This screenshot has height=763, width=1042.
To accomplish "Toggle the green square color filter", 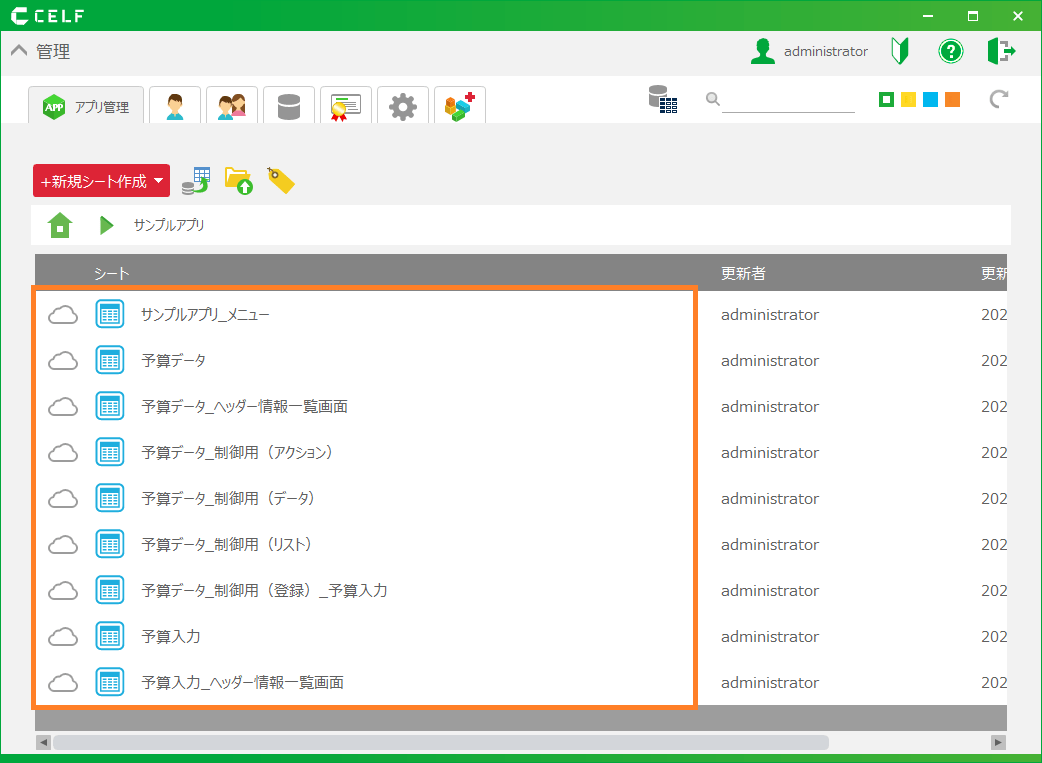I will 886,100.
